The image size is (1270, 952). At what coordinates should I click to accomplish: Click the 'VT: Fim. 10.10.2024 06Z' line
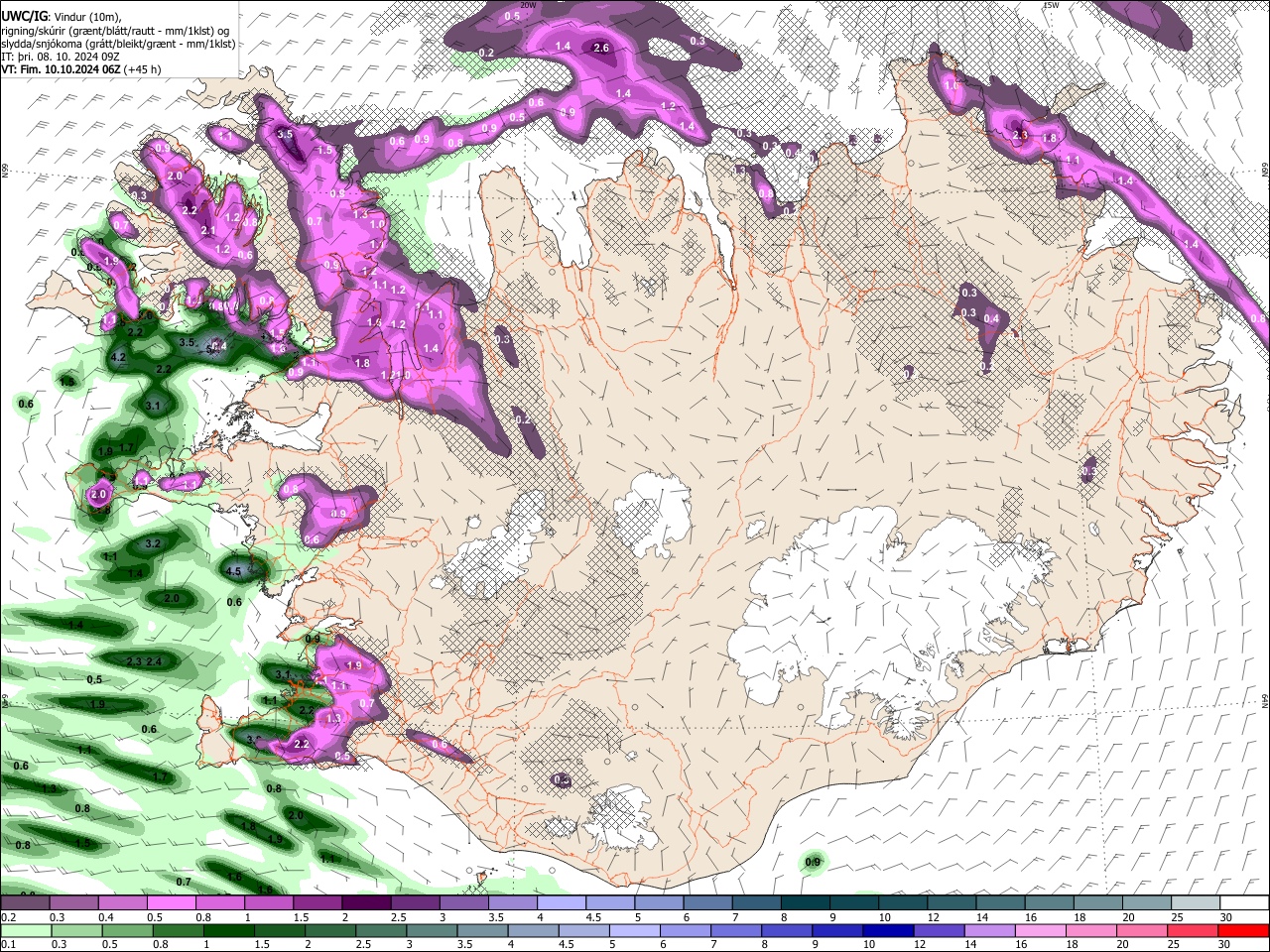click(61, 69)
